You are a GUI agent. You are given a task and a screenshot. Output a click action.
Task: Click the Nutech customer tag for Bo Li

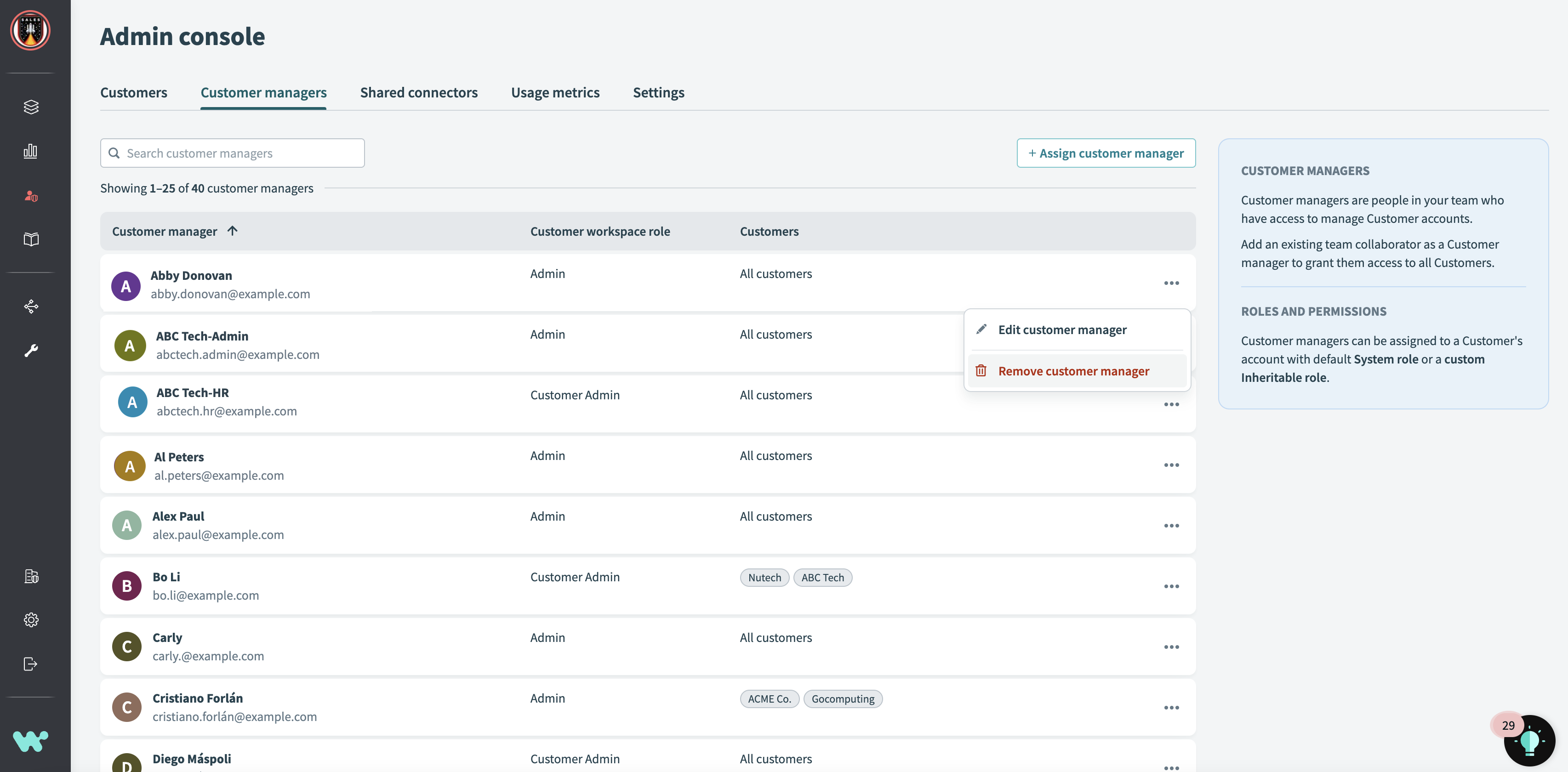pyautogui.click(x=764, y=578)
